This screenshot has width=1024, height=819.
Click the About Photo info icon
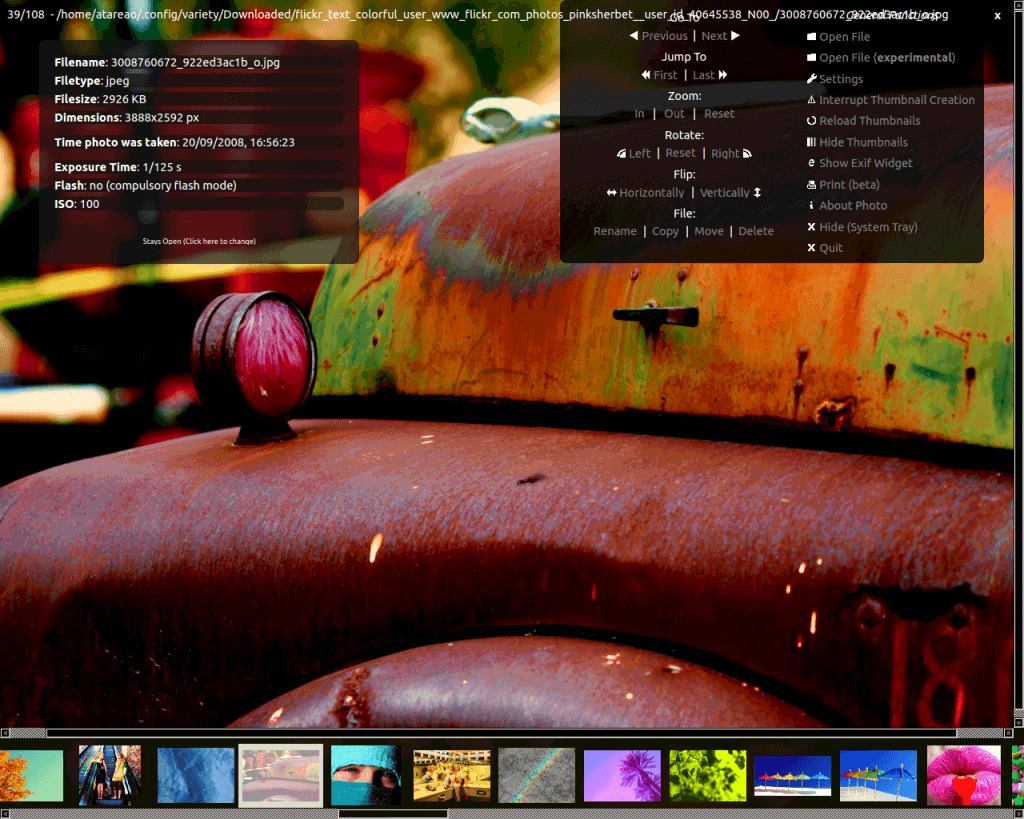pos(812,206)
